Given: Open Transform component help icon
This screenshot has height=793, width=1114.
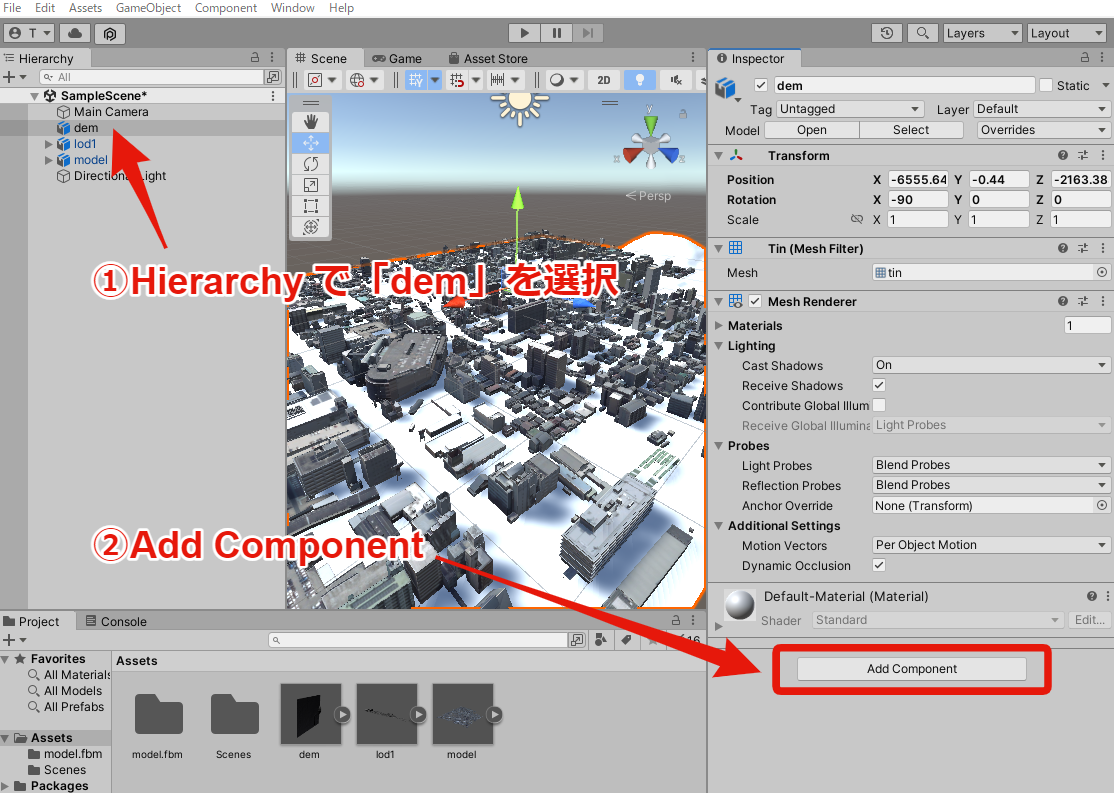Looking at the screenshot, I should click(1062, 155).
